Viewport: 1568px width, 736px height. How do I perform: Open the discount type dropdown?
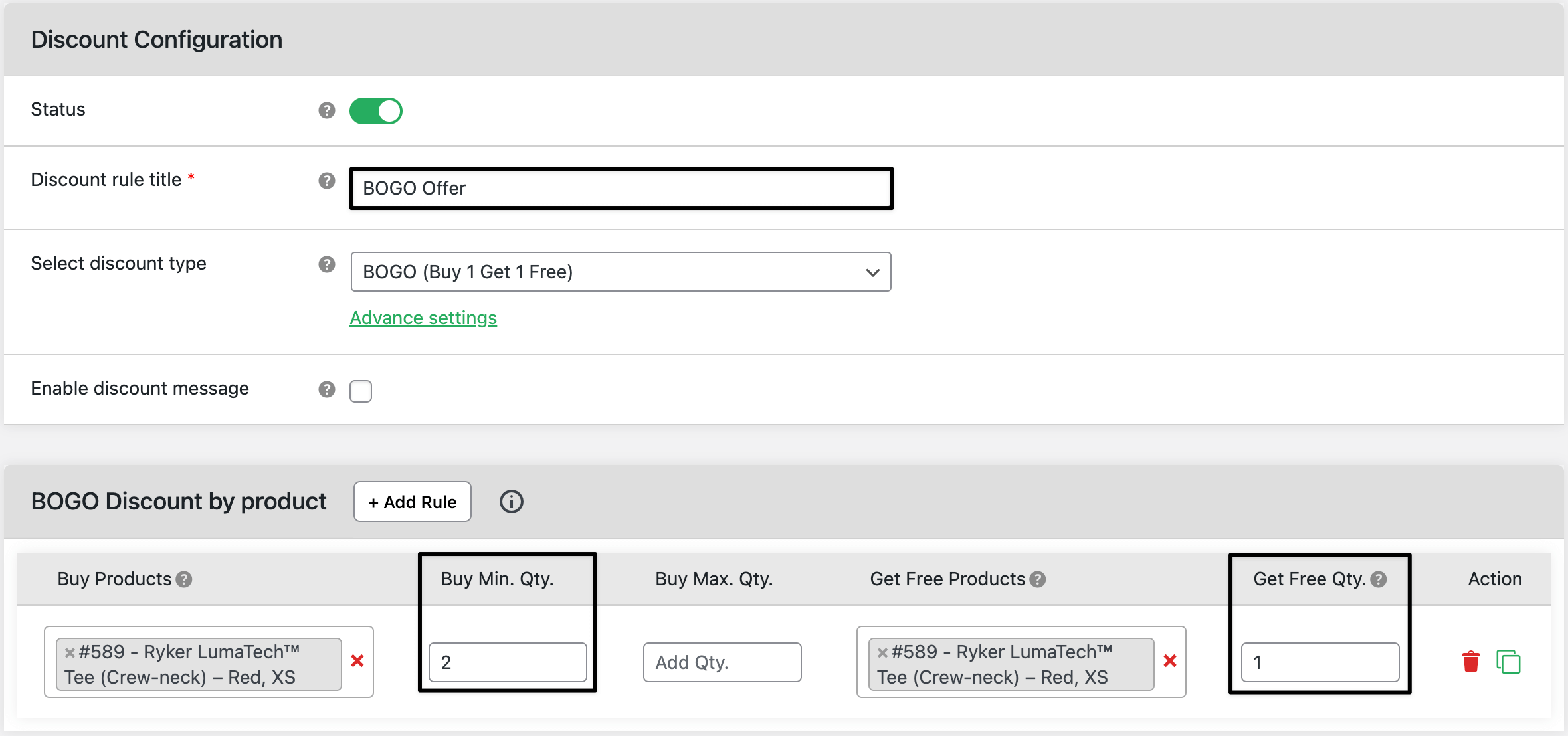[621, 272]
